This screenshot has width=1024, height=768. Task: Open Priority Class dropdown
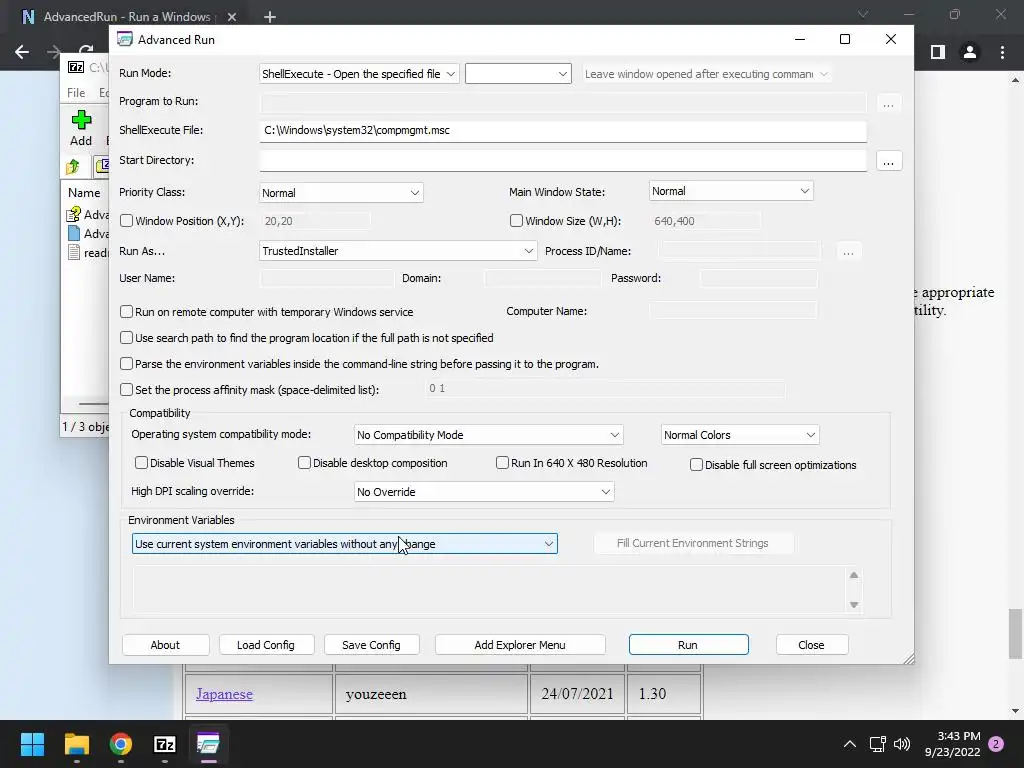pyautogui.click(x=341, y=193)
